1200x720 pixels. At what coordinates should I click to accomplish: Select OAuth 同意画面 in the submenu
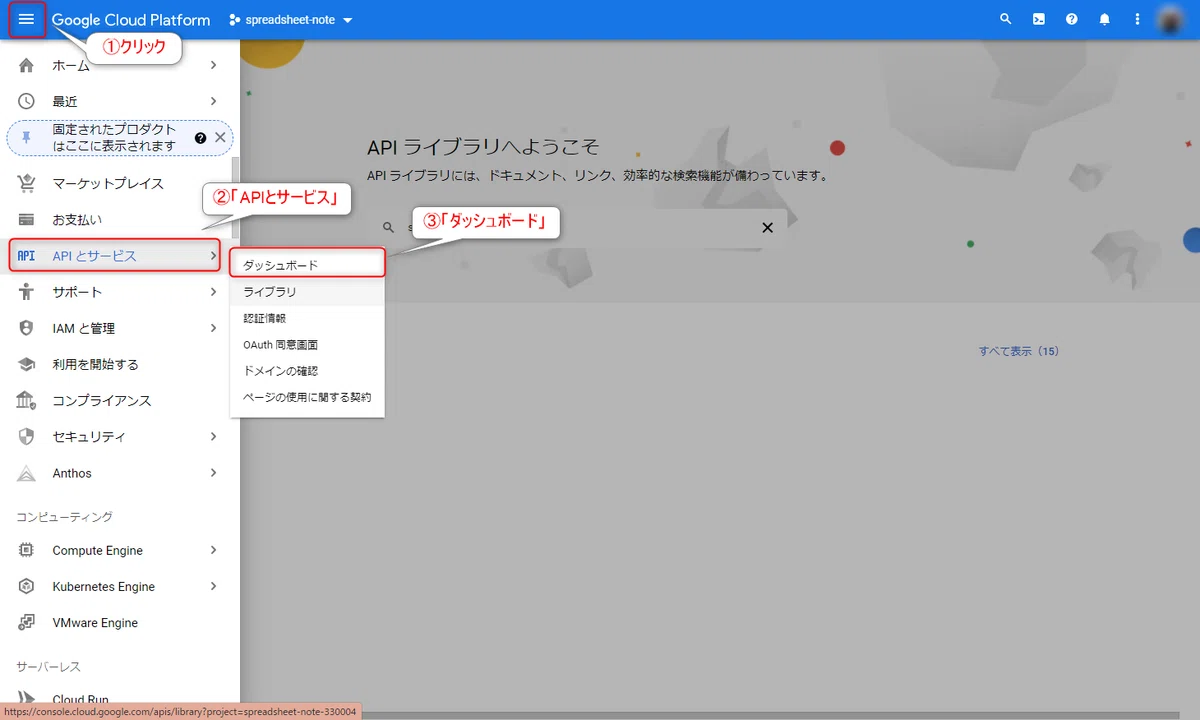pos(307,344)
